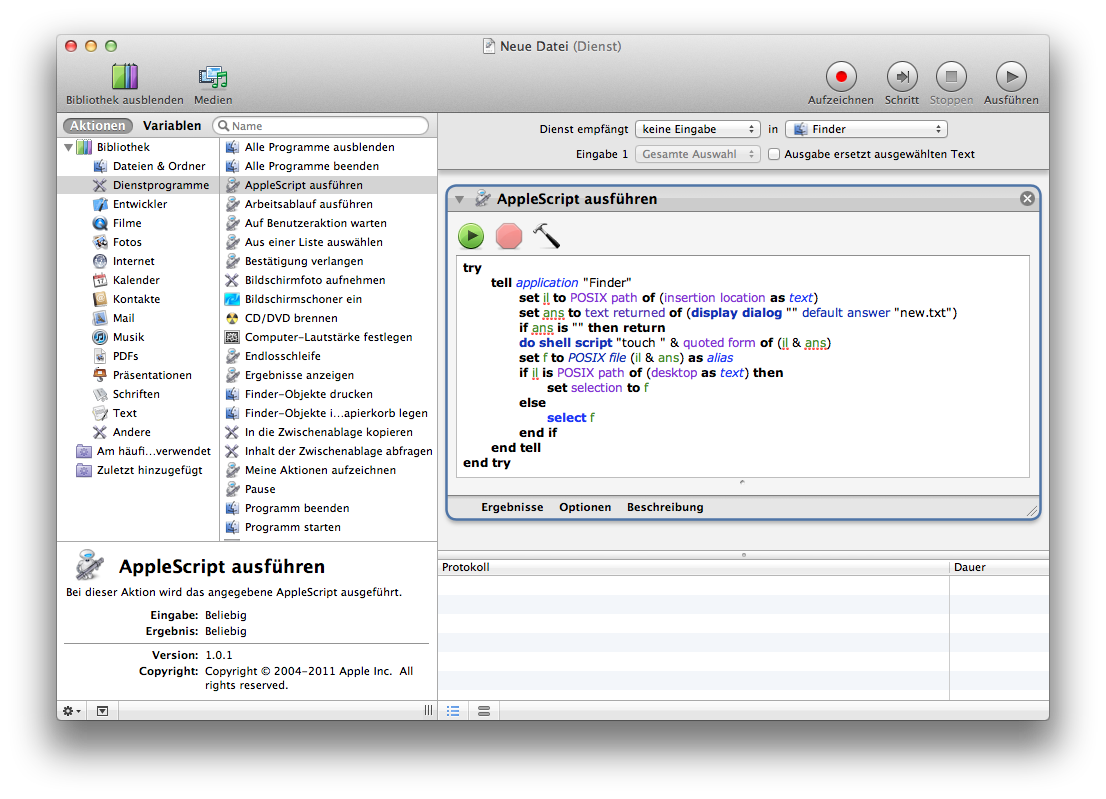Hide the library with Bibliothek ausblenden

pos(125,84)
